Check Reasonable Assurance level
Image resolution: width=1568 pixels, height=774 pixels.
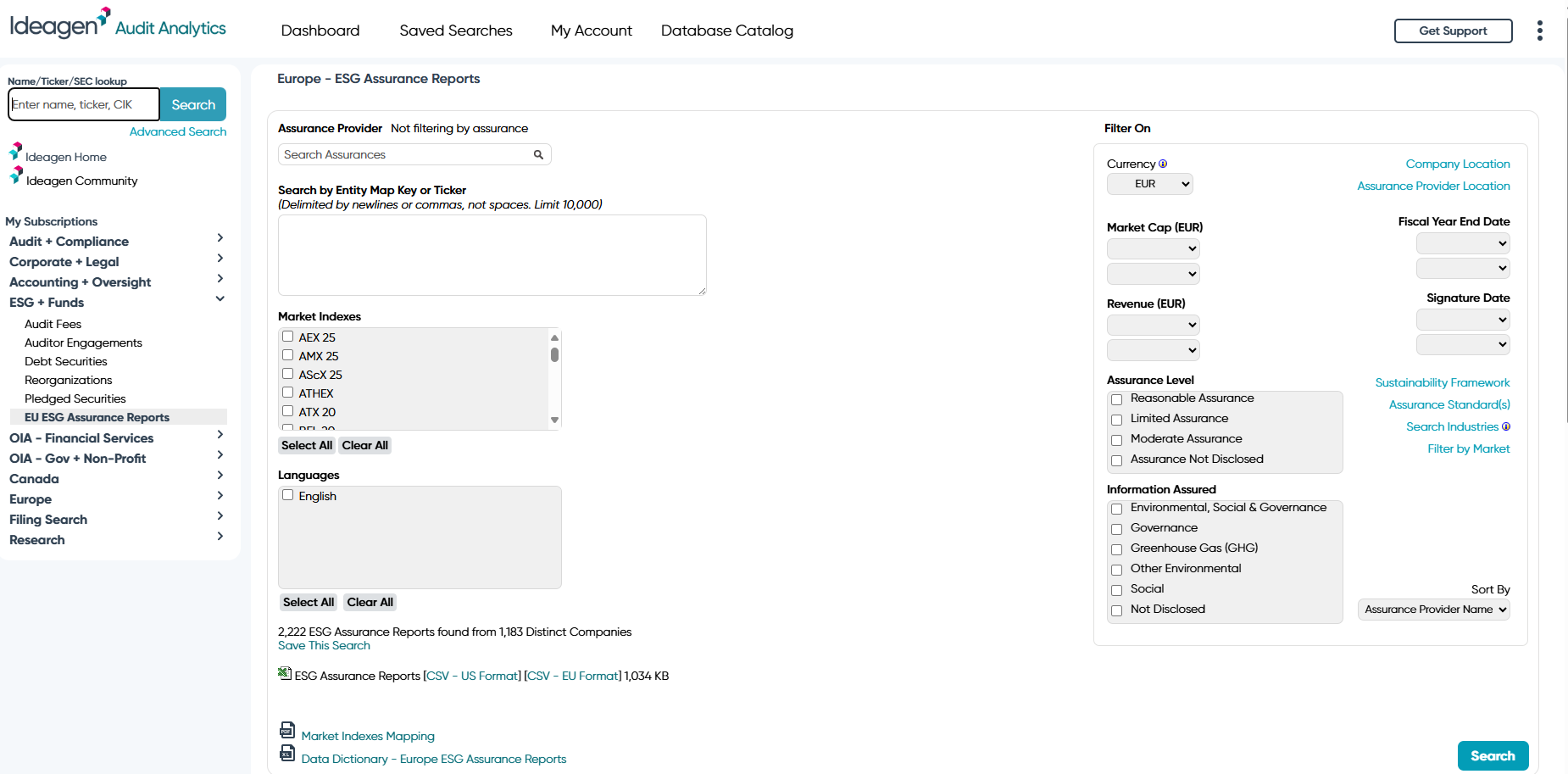(1117, 399)
